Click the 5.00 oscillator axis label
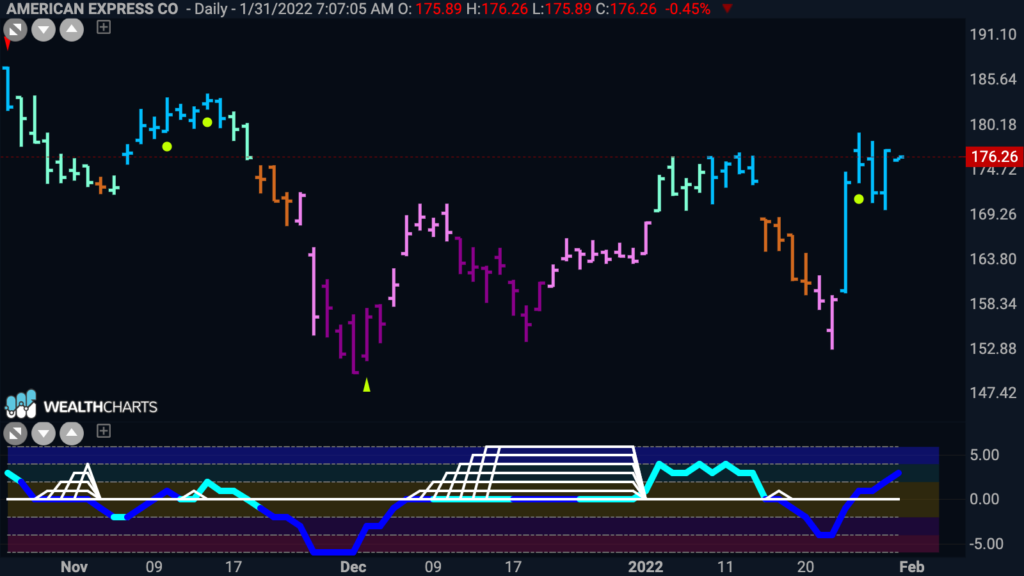1024x576 pixels. click(984, 455)
